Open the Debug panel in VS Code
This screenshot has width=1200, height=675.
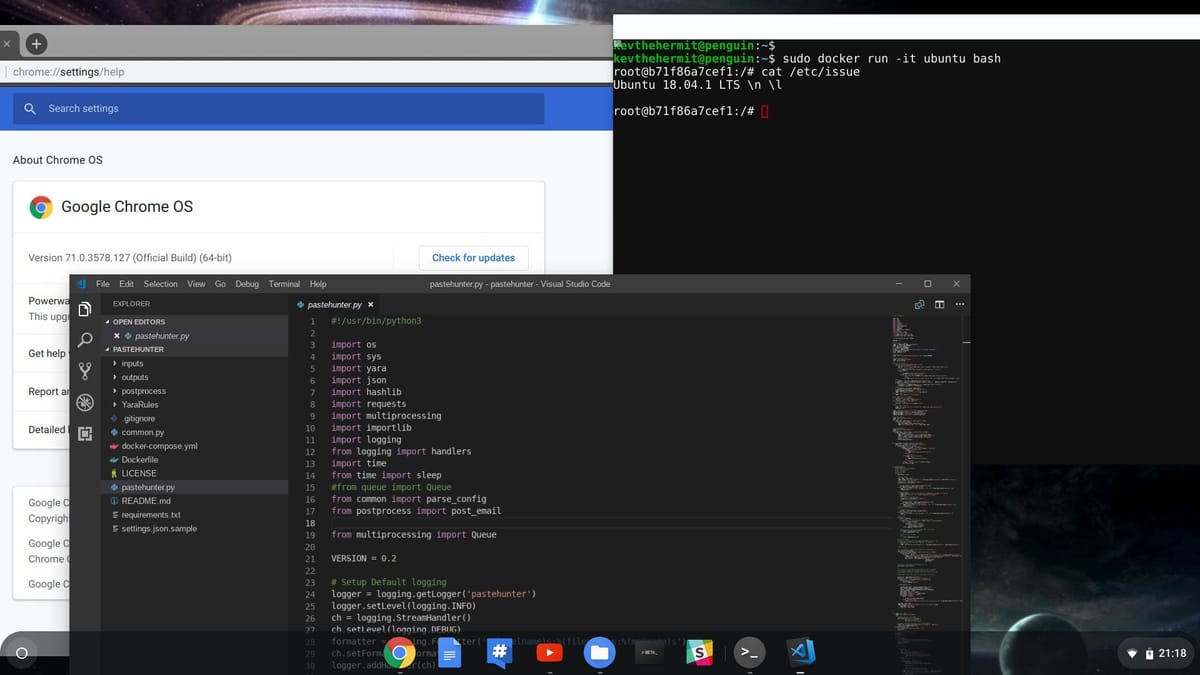click(85, 403)
